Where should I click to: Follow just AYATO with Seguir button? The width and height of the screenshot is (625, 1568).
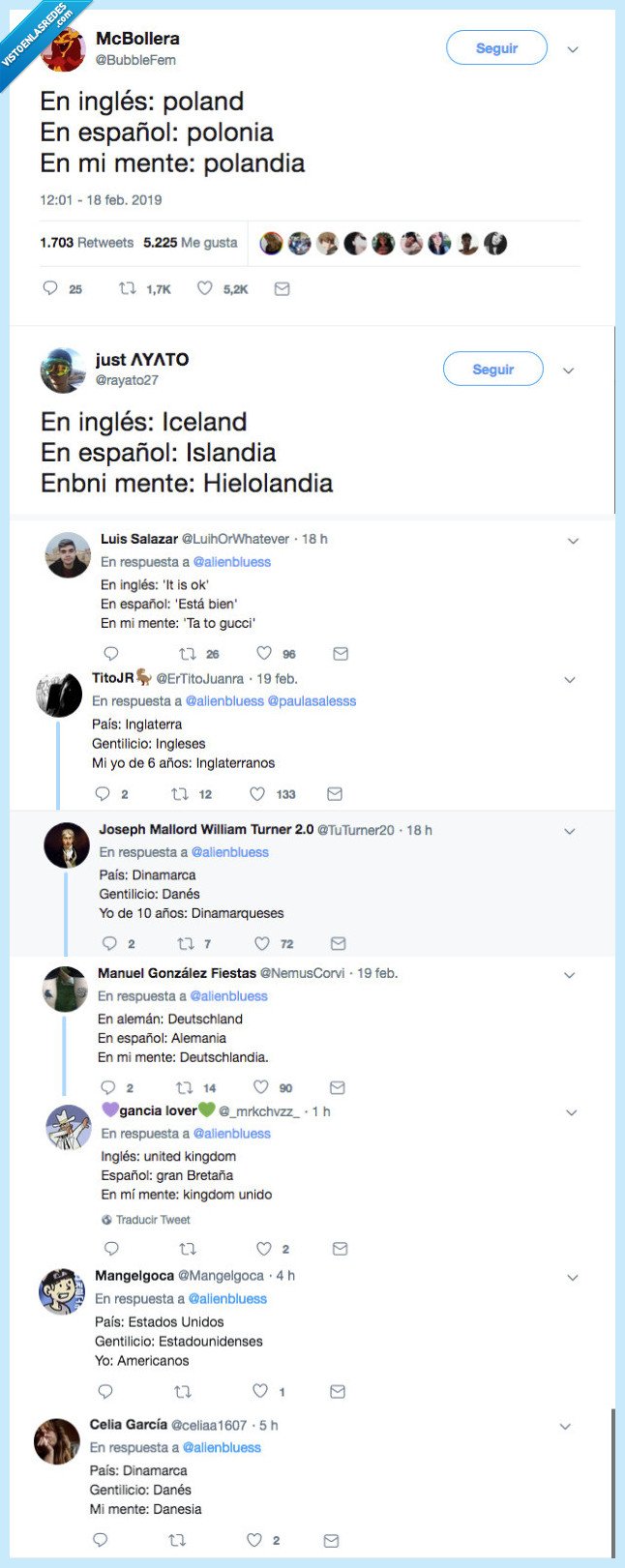pyautogui.click(x=492, y=369)
